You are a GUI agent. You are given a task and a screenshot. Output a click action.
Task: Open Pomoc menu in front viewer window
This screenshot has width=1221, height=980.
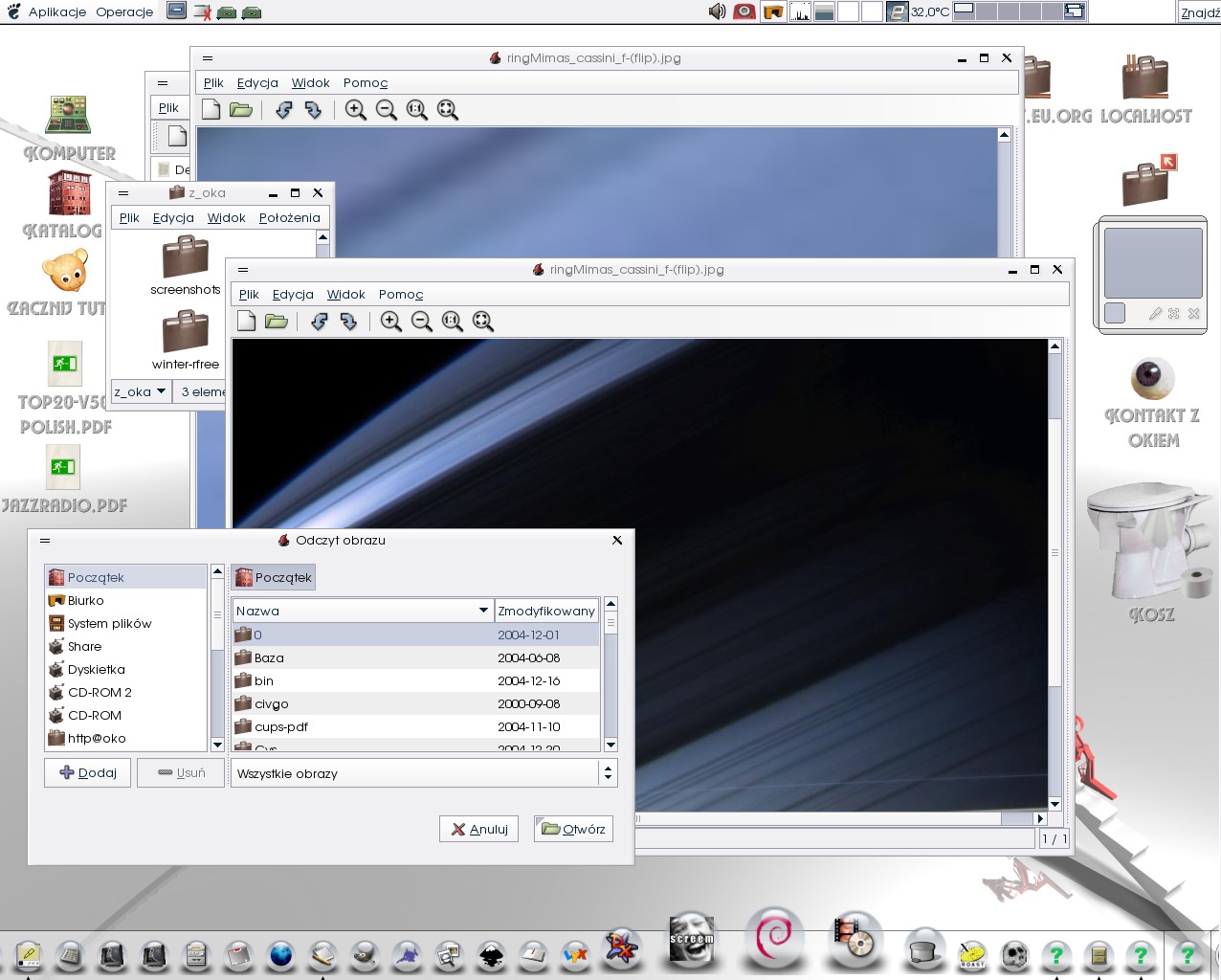(401, 295)
